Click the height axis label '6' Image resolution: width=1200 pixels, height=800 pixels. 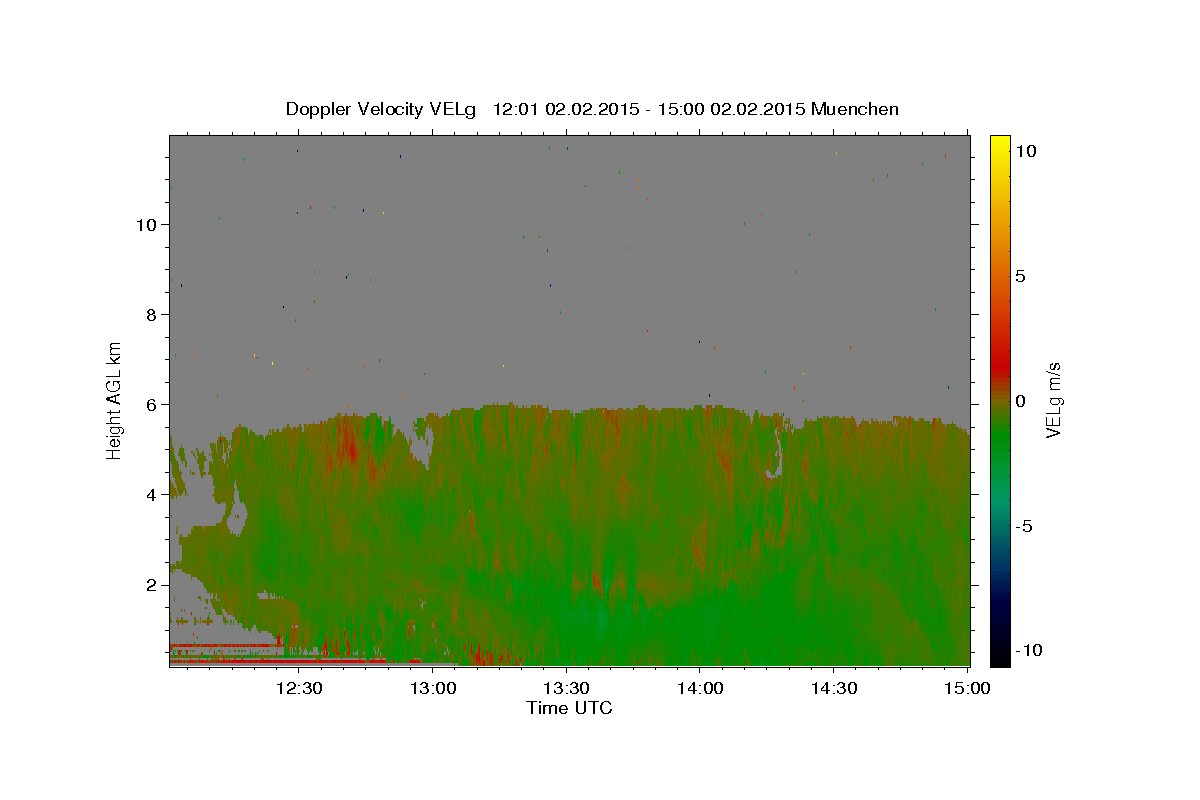152,405
